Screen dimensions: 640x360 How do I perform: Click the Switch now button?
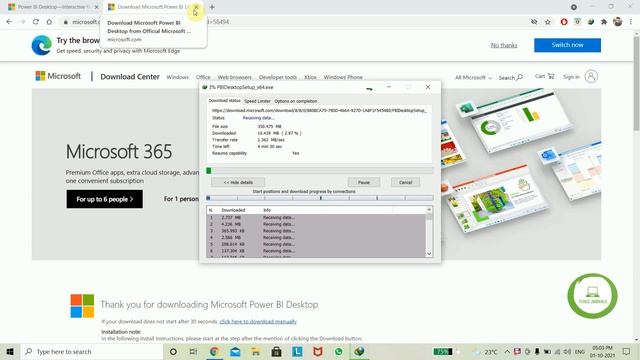(567, 45)
